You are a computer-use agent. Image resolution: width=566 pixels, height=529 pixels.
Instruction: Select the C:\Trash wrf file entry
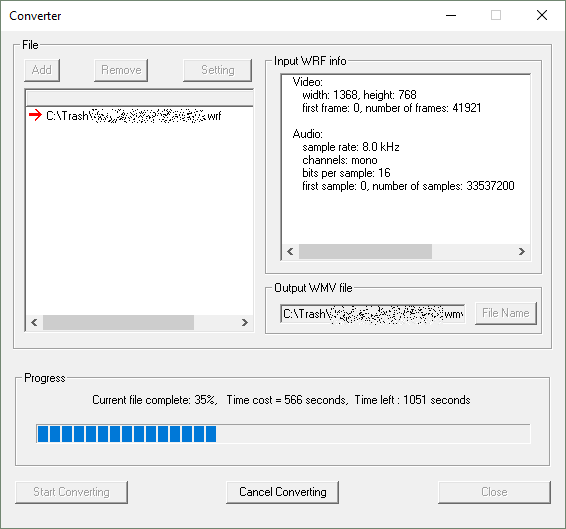pos(134,116)
